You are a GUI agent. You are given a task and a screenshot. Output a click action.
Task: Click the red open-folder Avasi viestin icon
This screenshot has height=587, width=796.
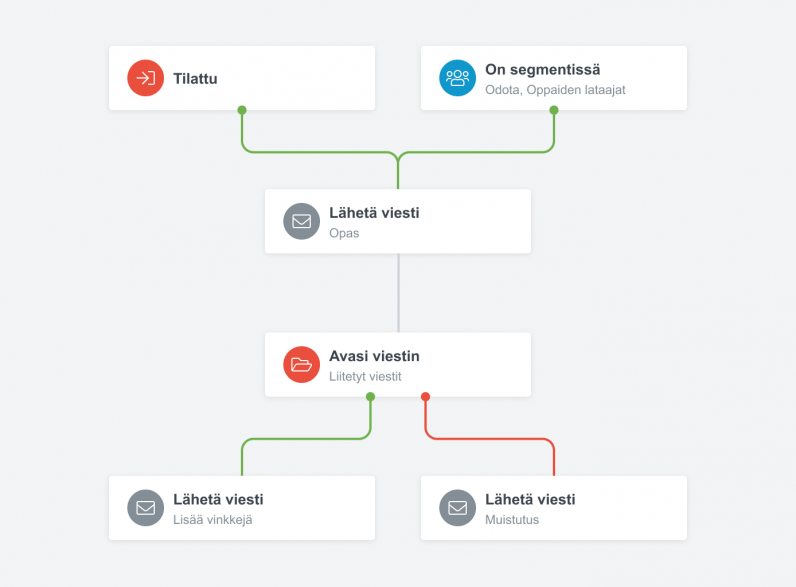(302, 365)
